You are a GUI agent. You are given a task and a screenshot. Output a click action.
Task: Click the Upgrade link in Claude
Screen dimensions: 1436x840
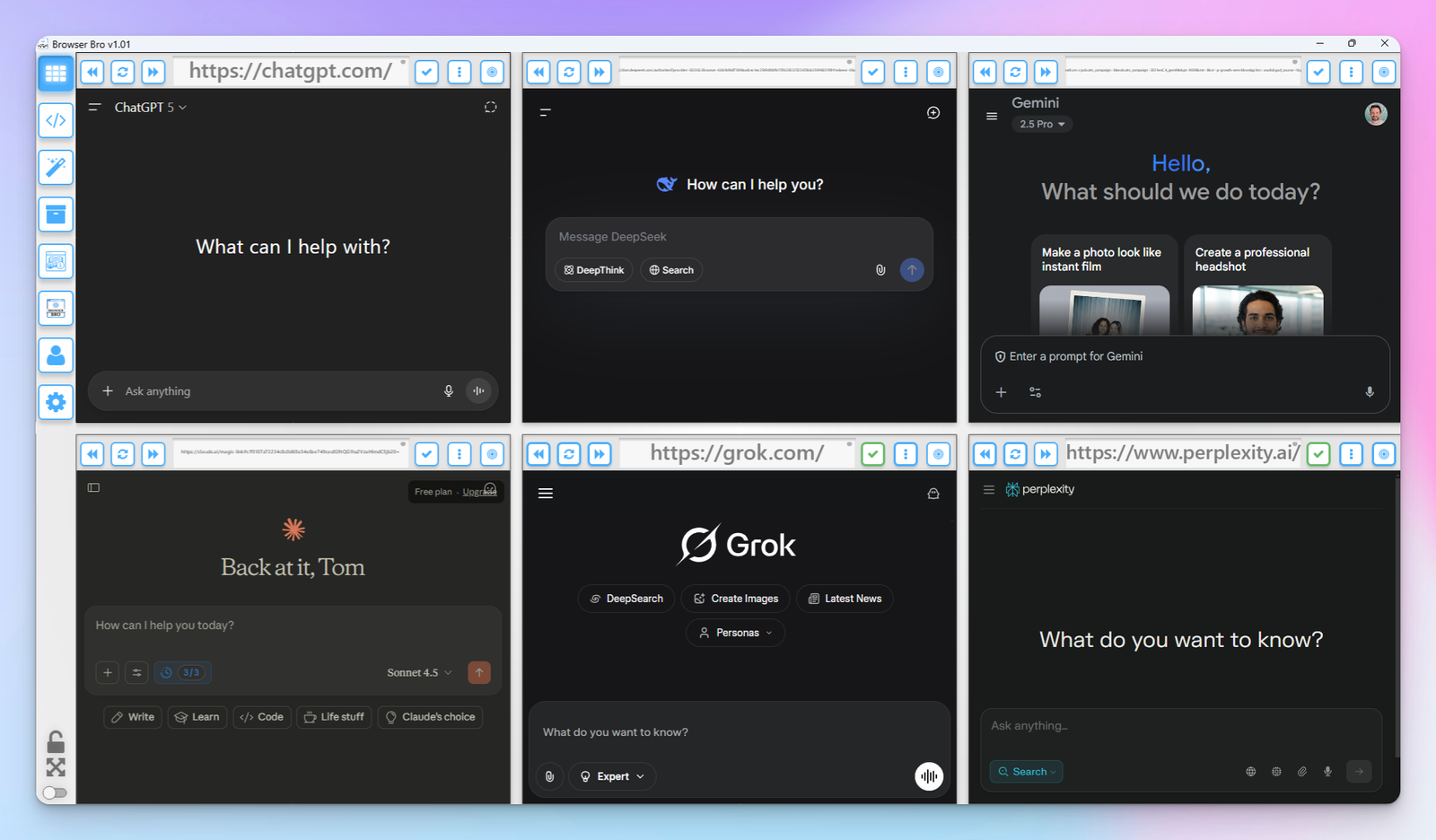[478, 492]
